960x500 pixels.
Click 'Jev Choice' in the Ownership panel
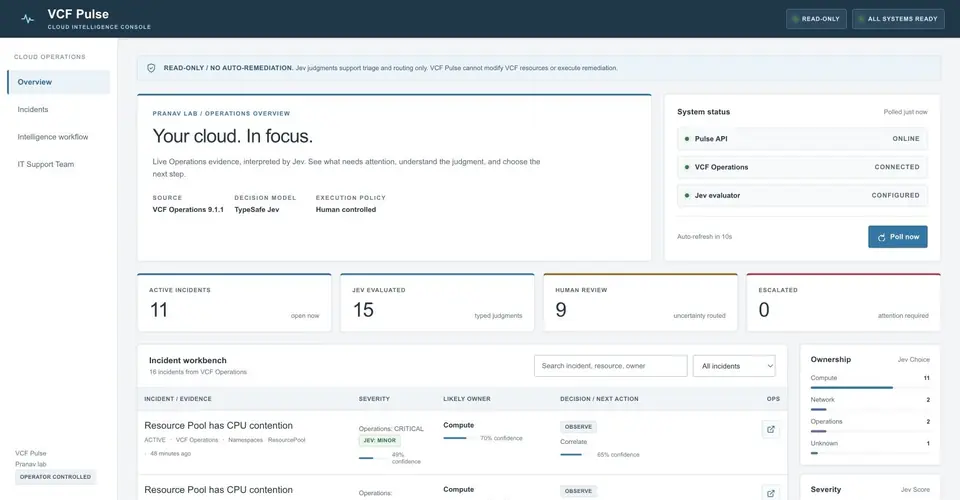(x=913, y=360)
